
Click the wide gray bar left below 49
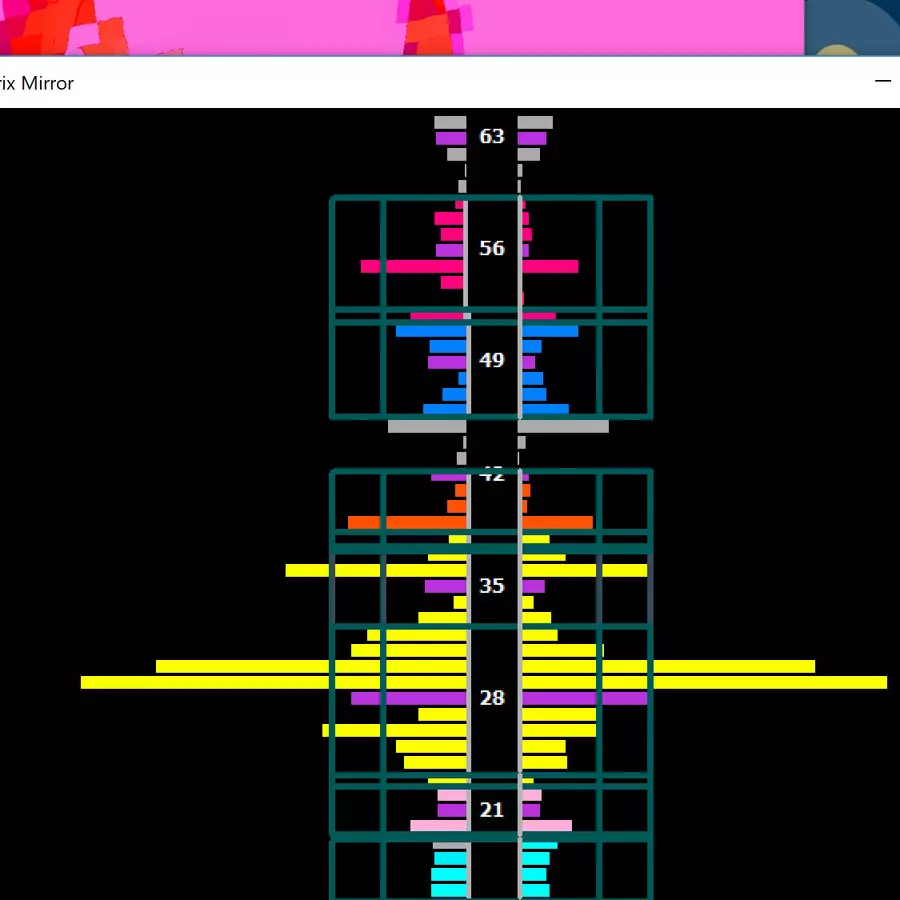click(x=426, y=426)
